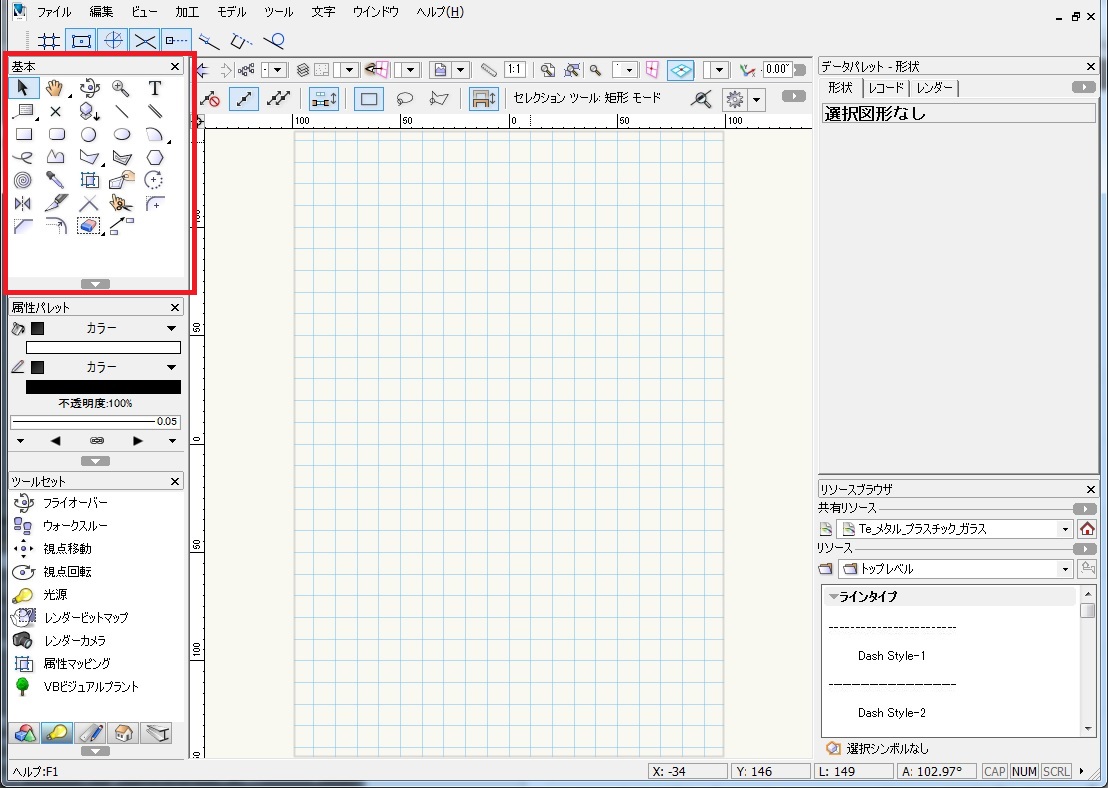Viewport: 1108px width, 789px height.
Task: Toggle Snap to Angle
Action: click(113, 41)
